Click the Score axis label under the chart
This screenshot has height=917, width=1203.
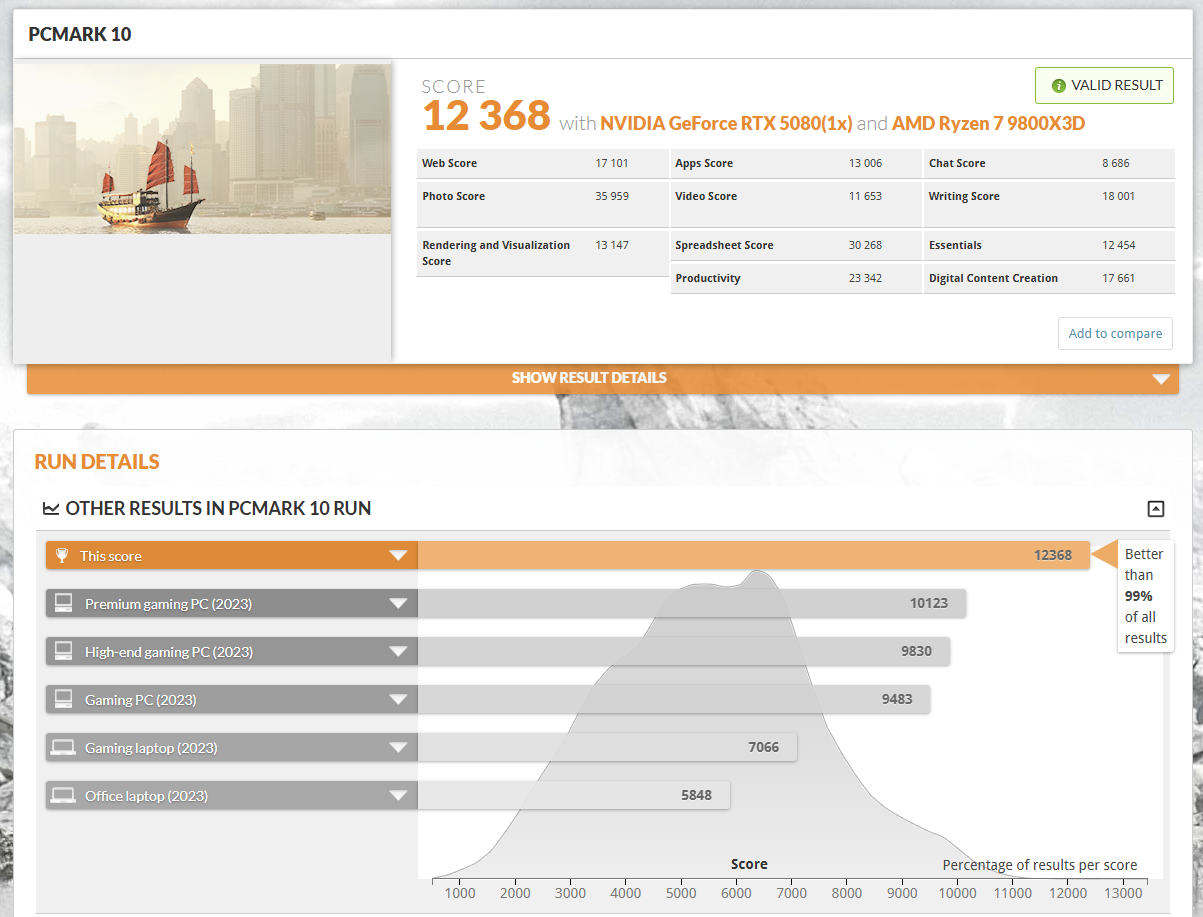pyautogui.click(x=749, y=864)
